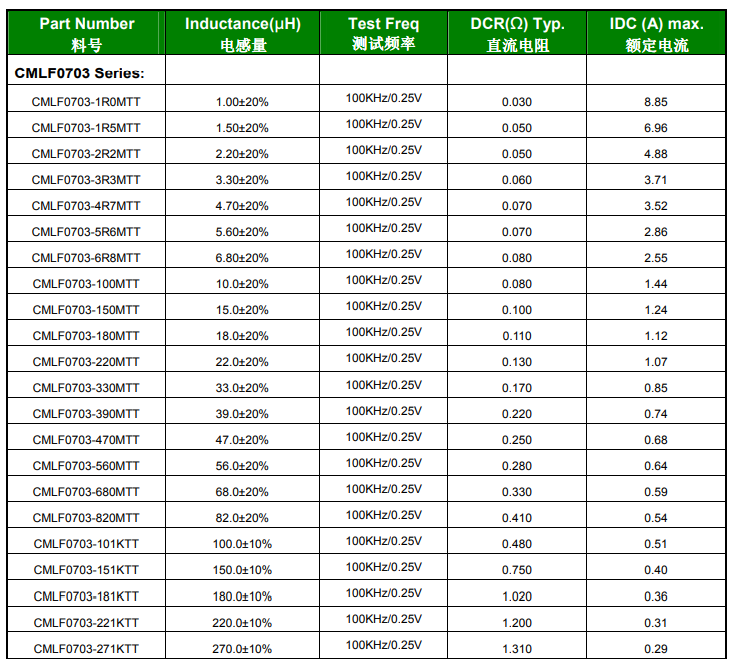The image size is (729, 659).
Task: Click rated current value 2.86
Action: pos(656,233)
